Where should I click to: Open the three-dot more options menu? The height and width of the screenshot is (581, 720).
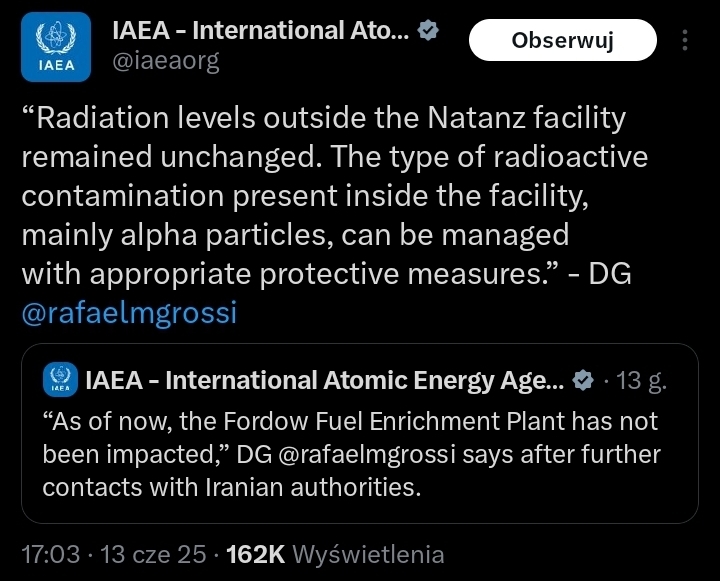(x=685, y=41)
